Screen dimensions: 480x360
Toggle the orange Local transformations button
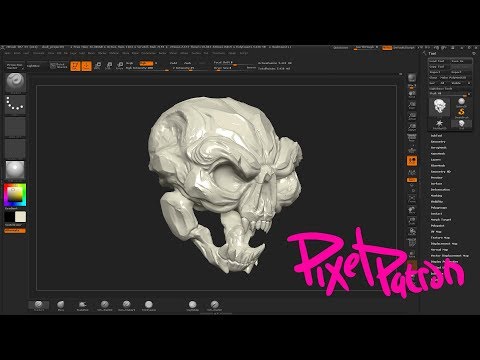click(412, 161)
